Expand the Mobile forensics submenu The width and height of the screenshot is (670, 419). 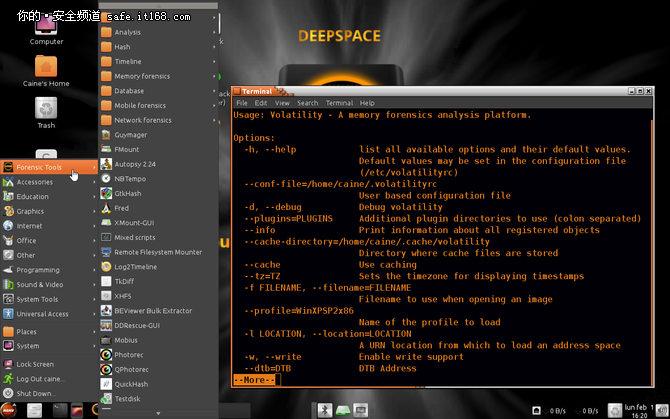140,105
